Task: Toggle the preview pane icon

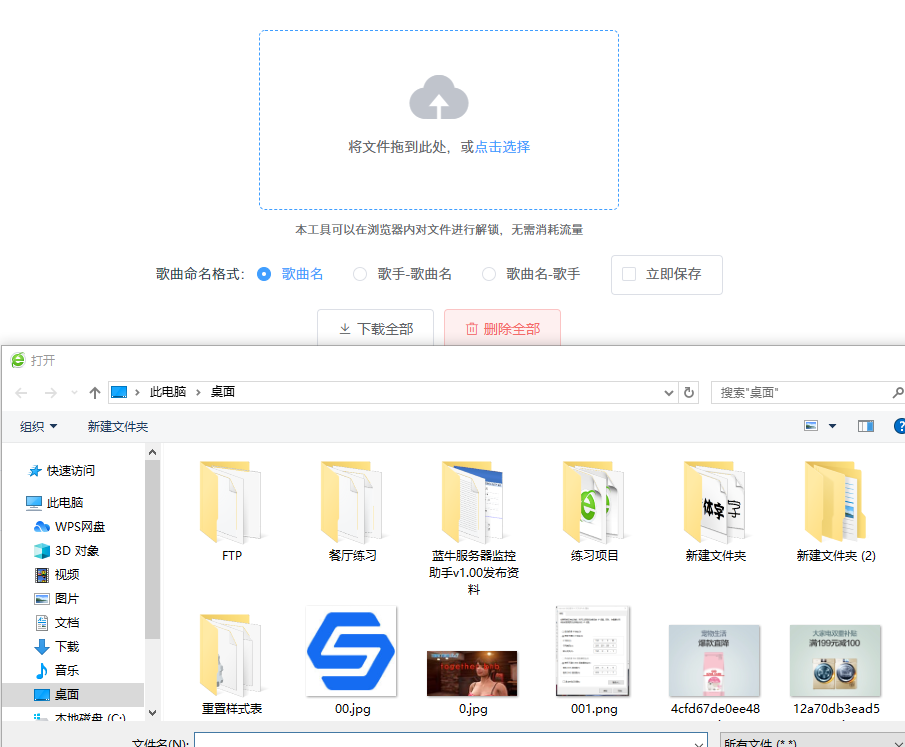Action: tap(866, 426)
